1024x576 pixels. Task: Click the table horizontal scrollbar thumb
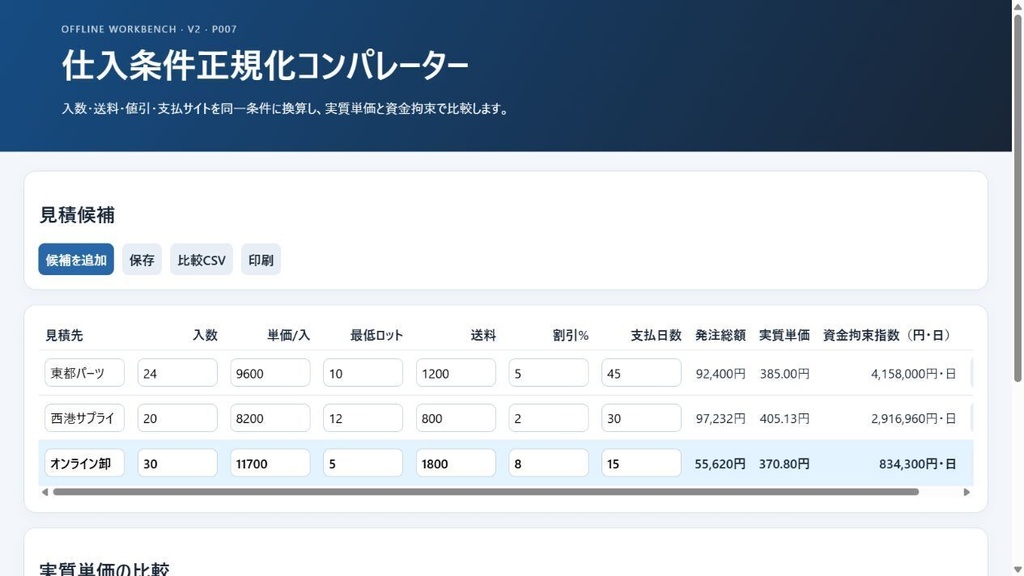[x=486, y=492]
